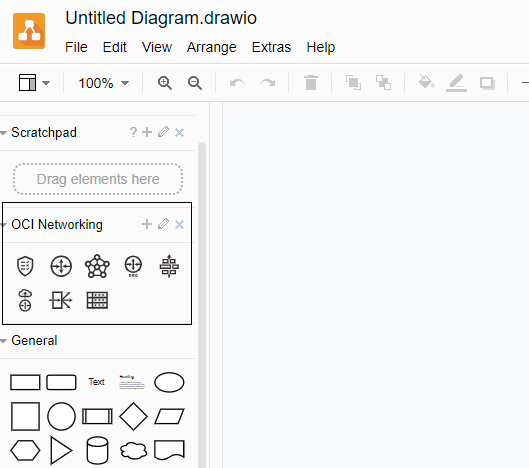Image resolution: width=529 pixels, height=468 pixels.
Task: Select the Square shape
Action: point(25,416)
